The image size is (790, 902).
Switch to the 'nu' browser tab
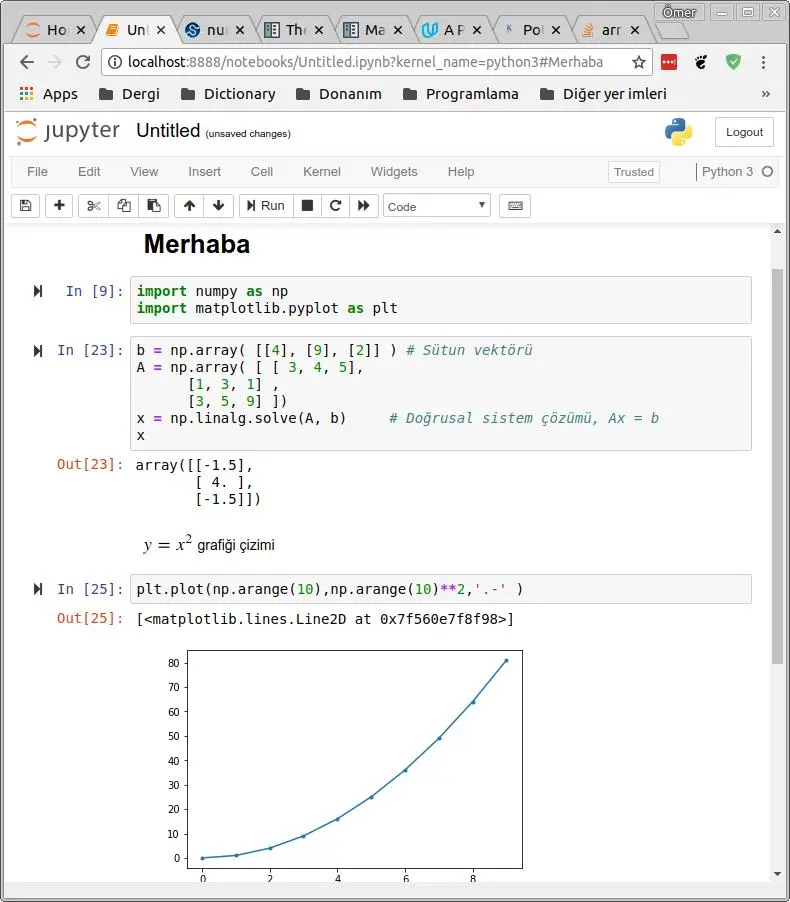click(x=216, y=30)
